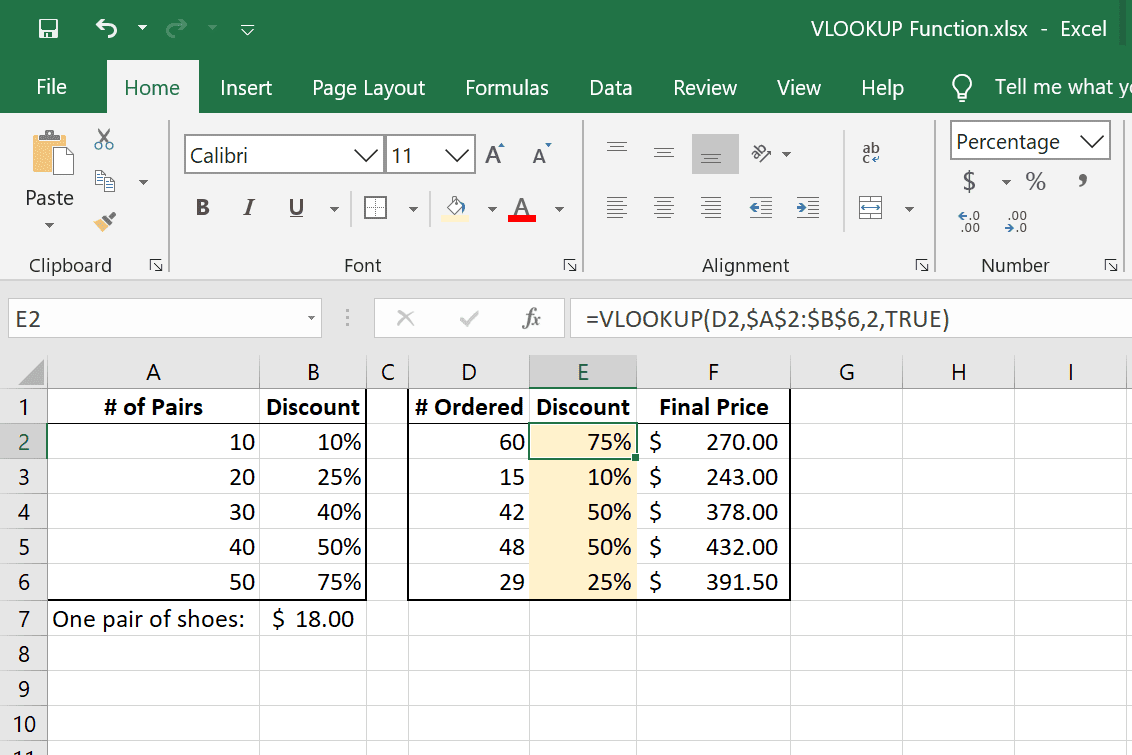Viewport: 1132px width, 755px height.
Task: Select Align Right icon
Action: pyautogui.click(x=711, y=208)
